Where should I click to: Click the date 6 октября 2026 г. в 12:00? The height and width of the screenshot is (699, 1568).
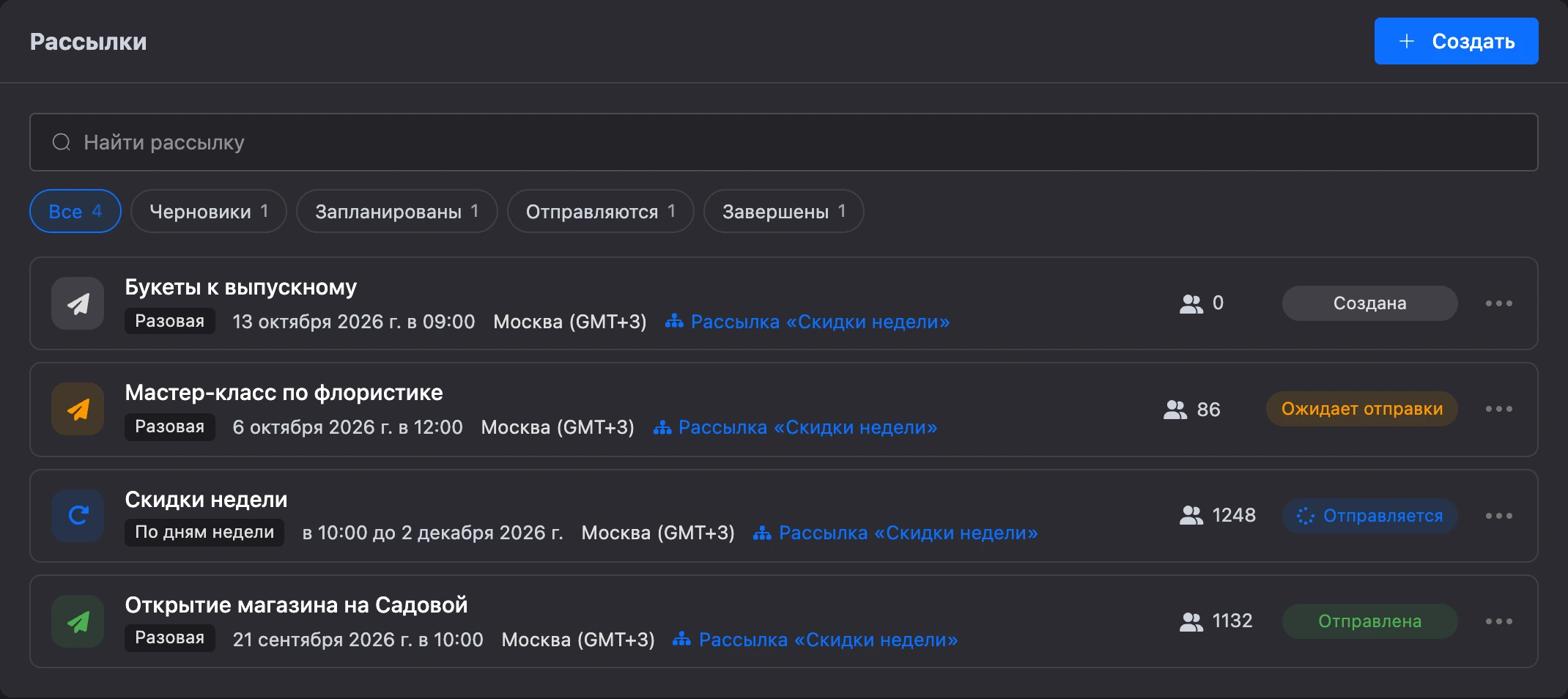[x=347, y=427]
